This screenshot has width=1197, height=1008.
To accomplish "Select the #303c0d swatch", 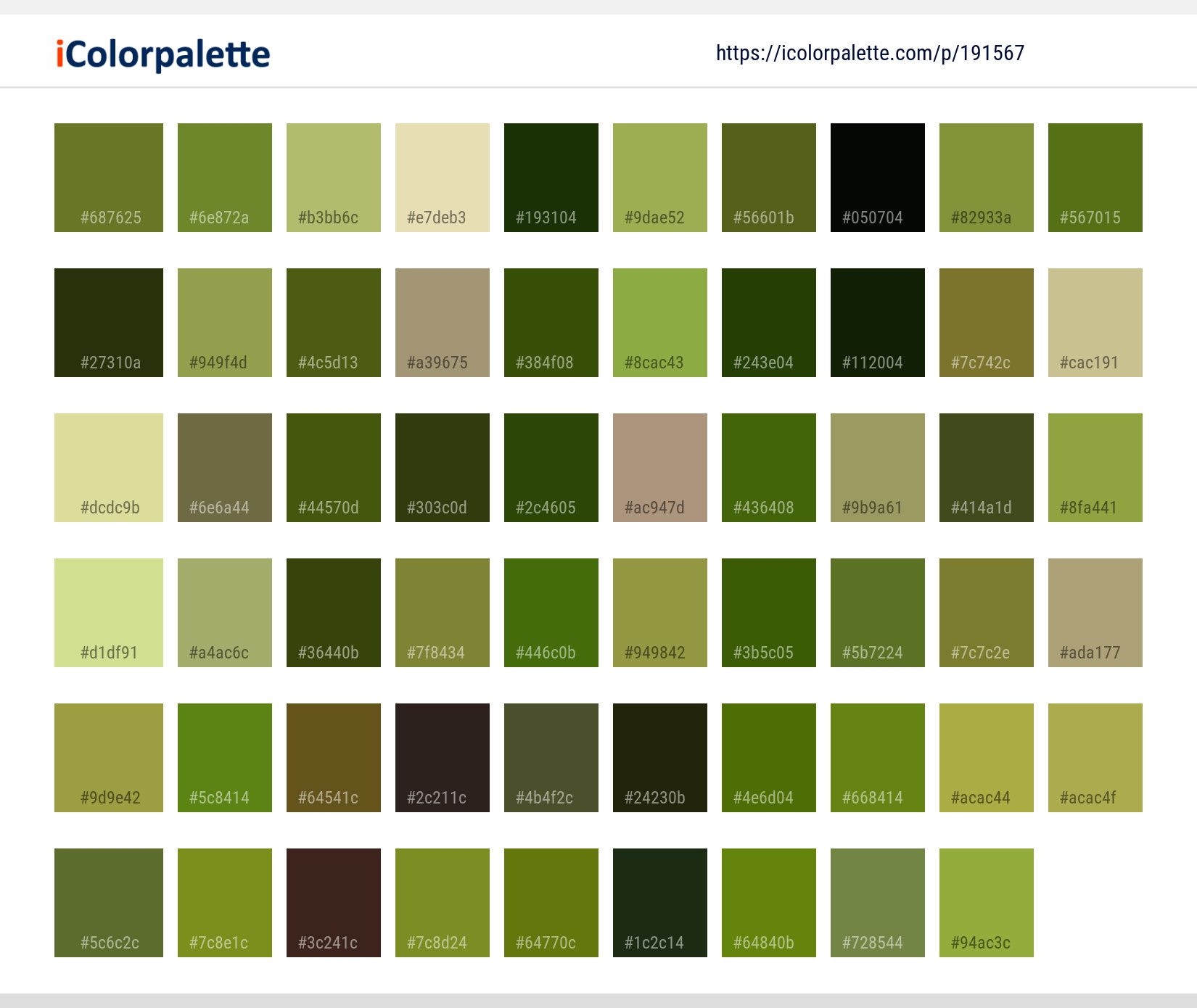I will (x=443, y=468).
